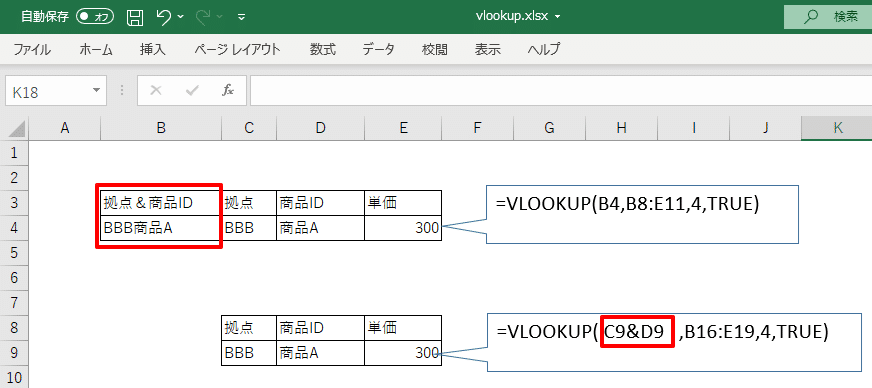Open the ページ レイアウト tab

237,50
